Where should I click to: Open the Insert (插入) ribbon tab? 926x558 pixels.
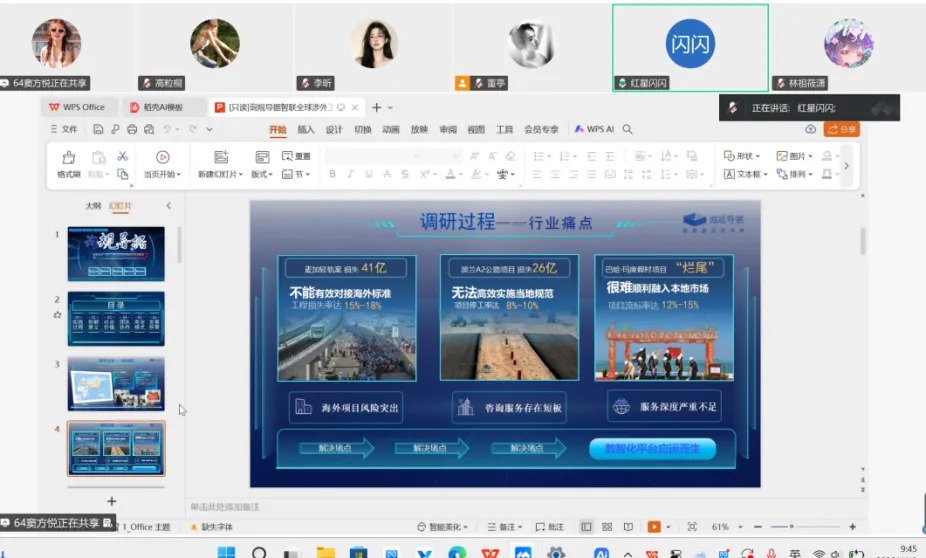305,129
